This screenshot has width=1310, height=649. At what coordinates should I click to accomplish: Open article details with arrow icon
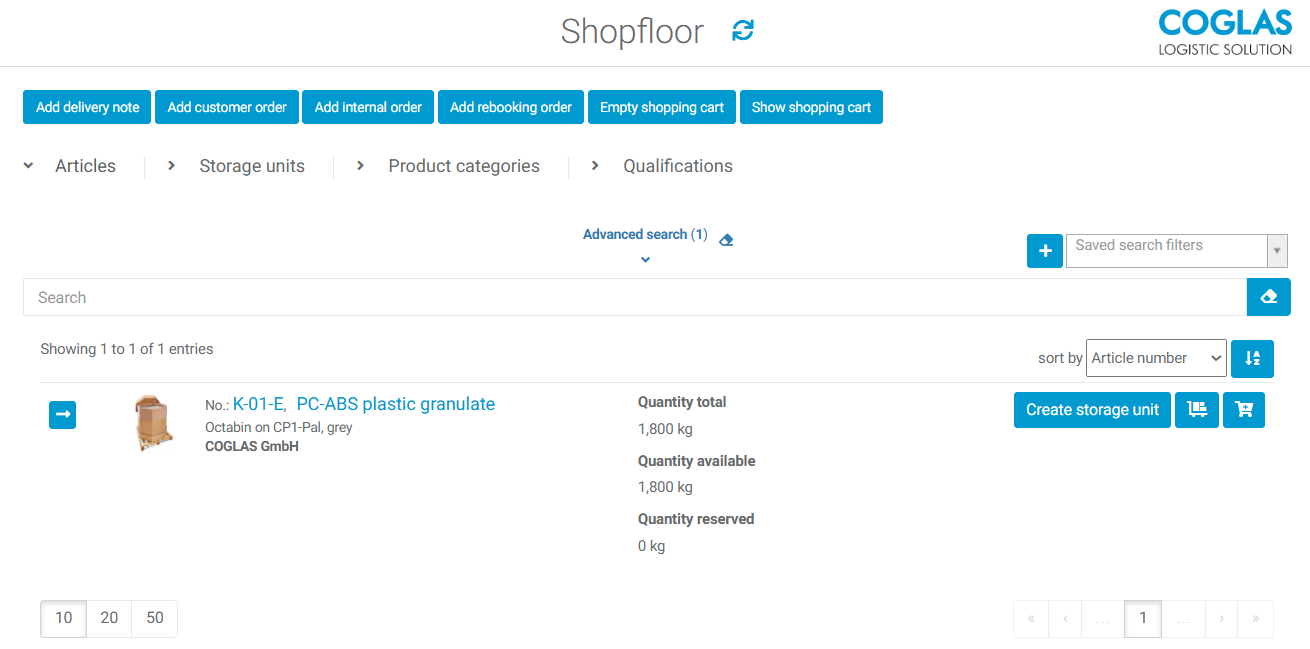[x=63, y=414]
